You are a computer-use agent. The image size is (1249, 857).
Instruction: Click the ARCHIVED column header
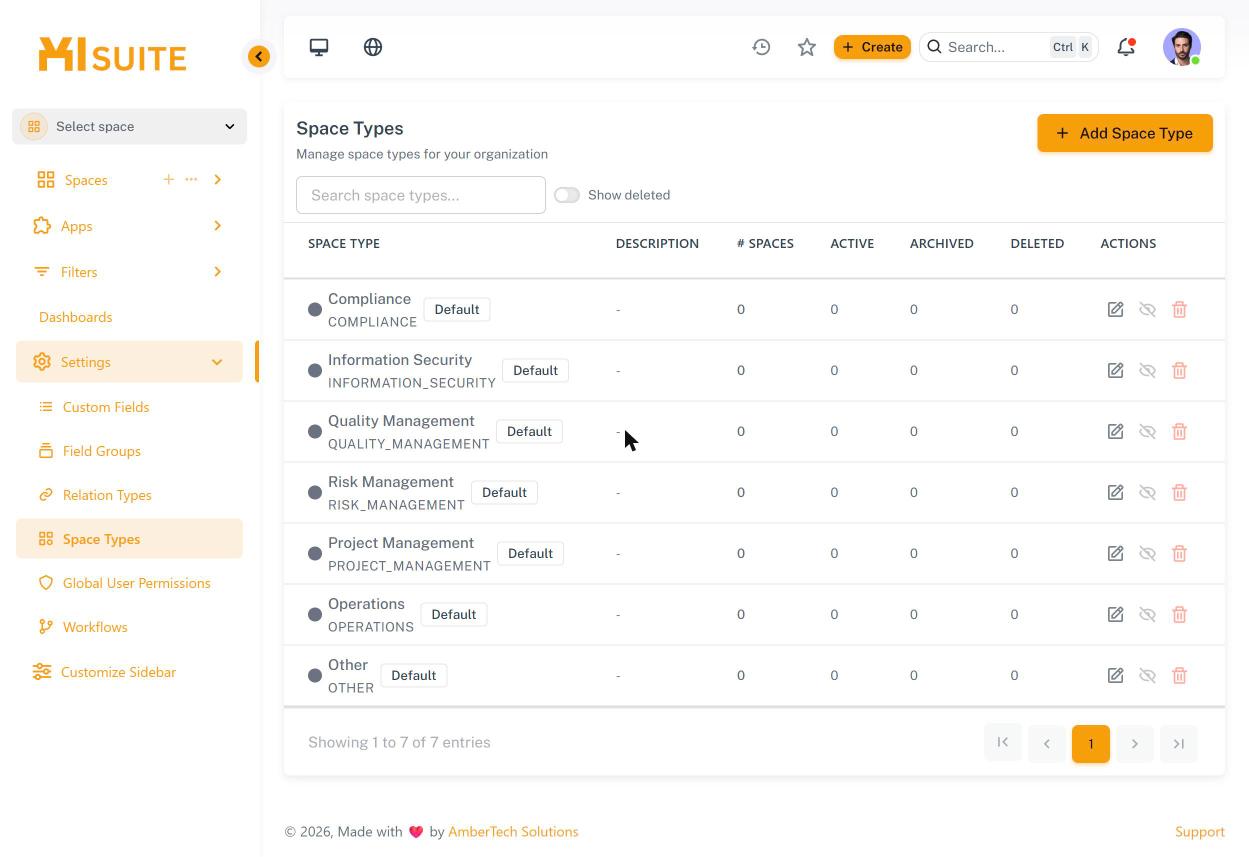(x=942, y=243)
